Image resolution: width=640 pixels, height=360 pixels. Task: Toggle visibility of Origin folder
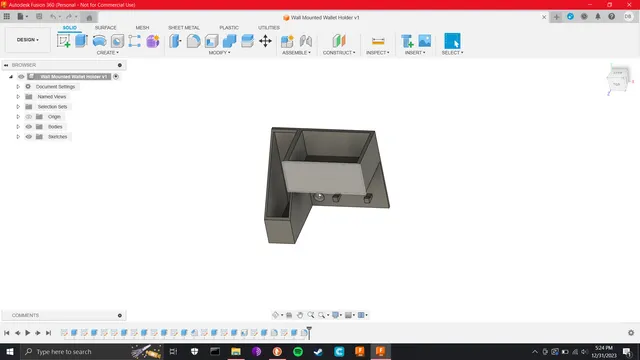29,117
